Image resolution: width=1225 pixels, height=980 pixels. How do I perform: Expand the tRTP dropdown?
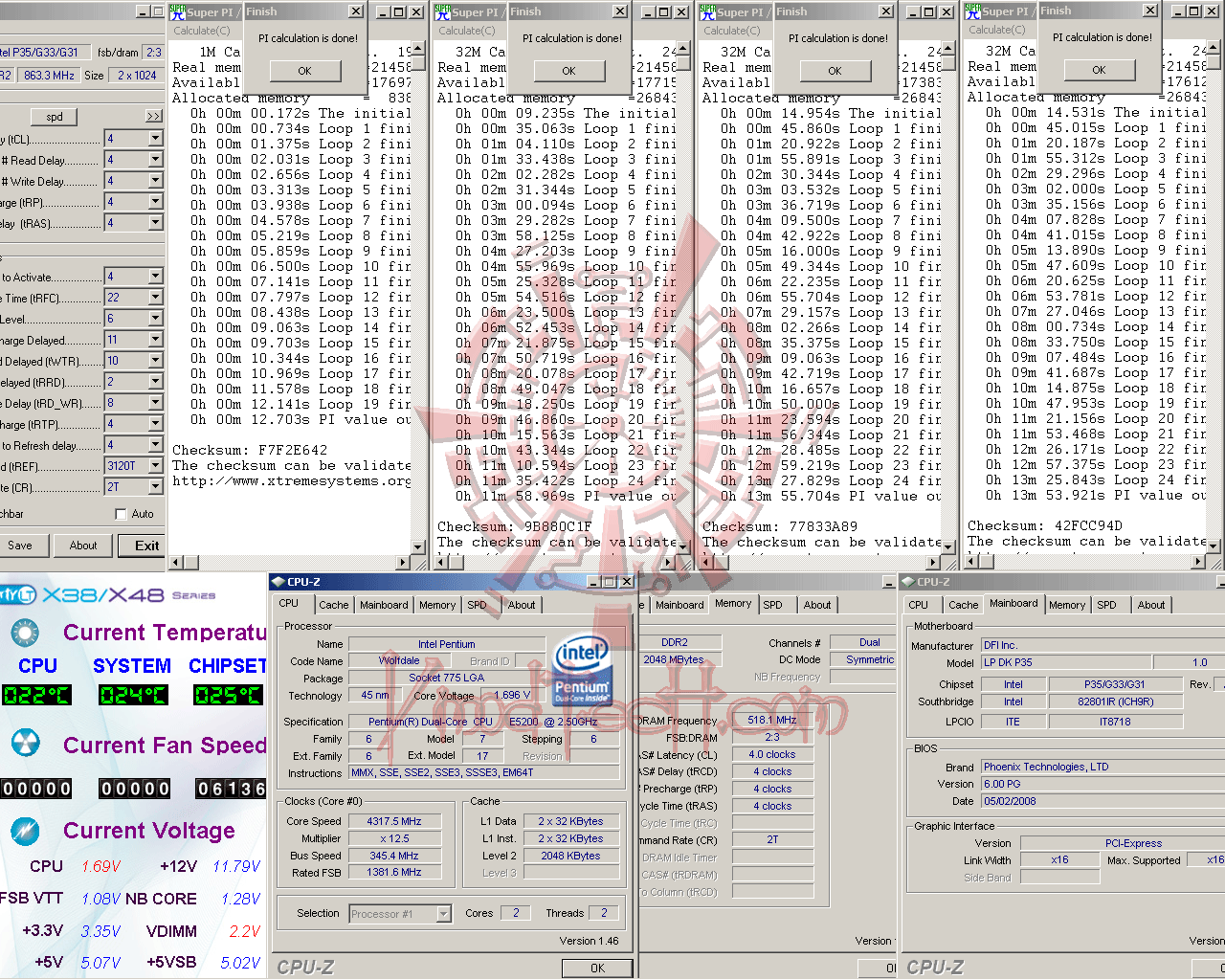tap(155, 424)
